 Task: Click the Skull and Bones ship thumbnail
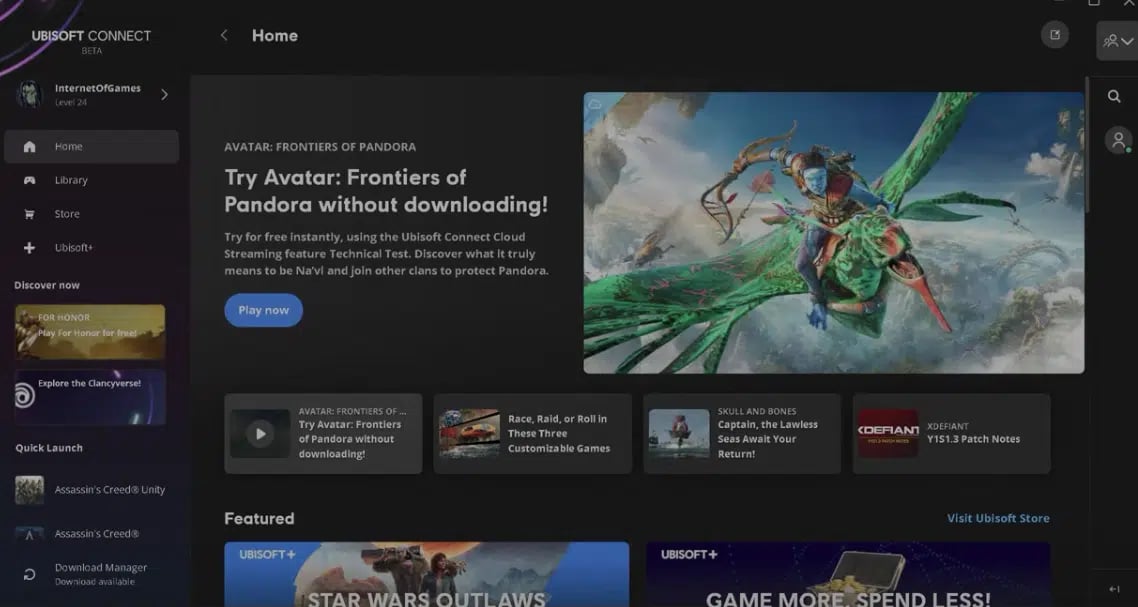679,433
